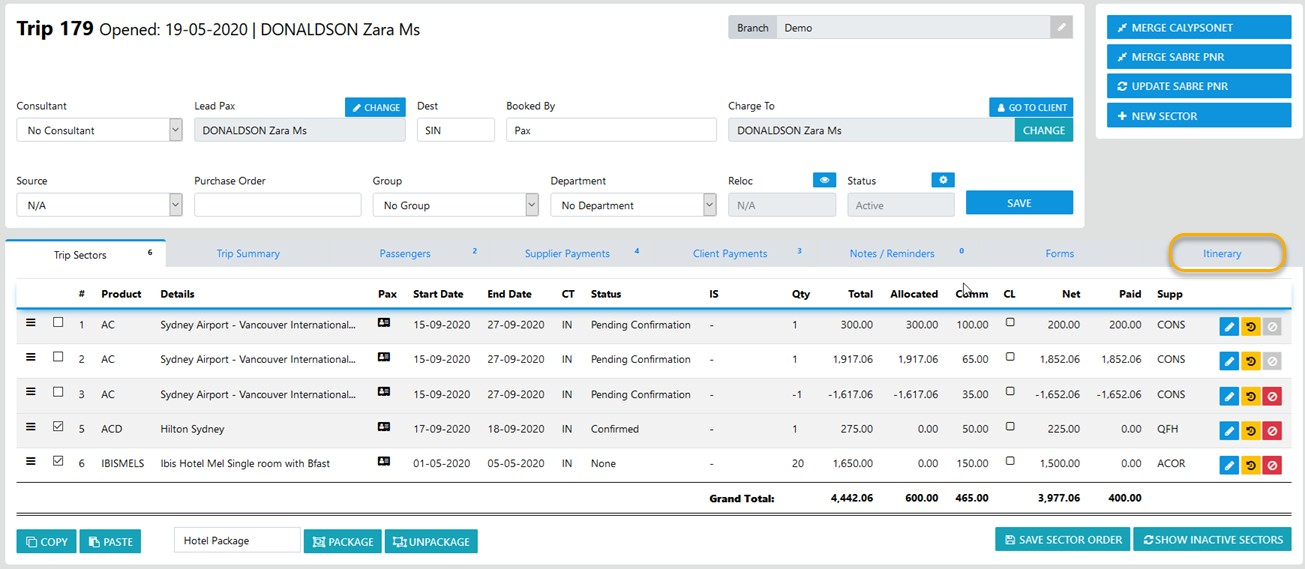Screen dimensions: 1305x569
Task: Uncheck the selection checkbox for Hilton Sydney row
Action: [58, 427]
